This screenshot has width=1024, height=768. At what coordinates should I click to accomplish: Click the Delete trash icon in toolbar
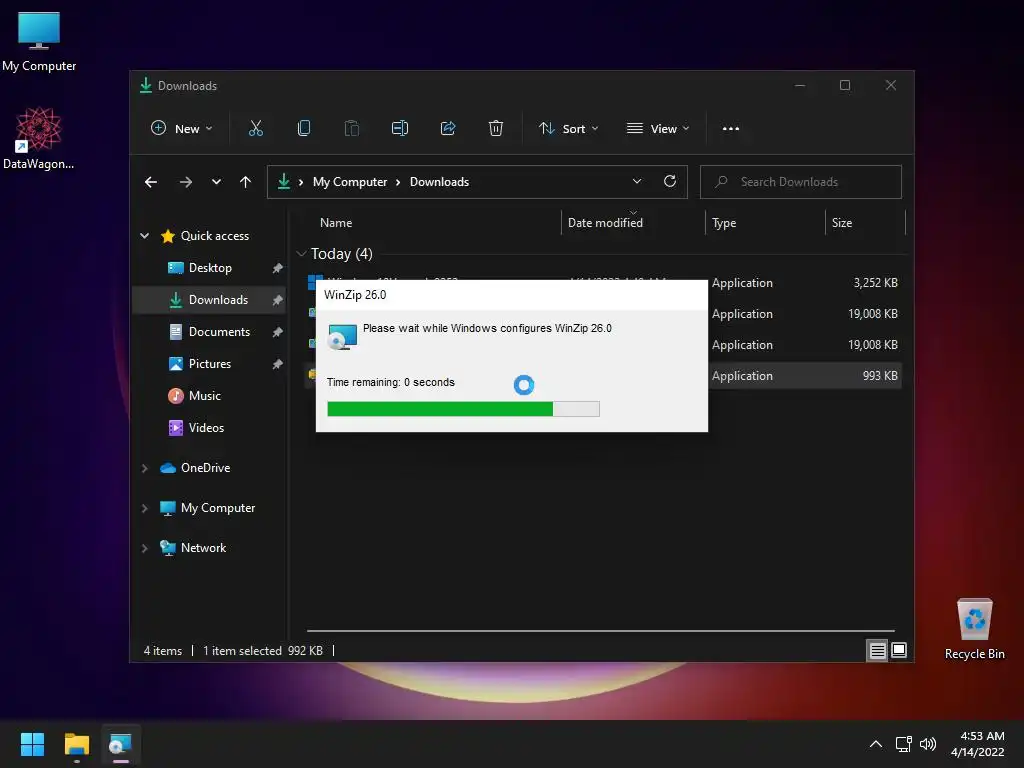[496, 128]
